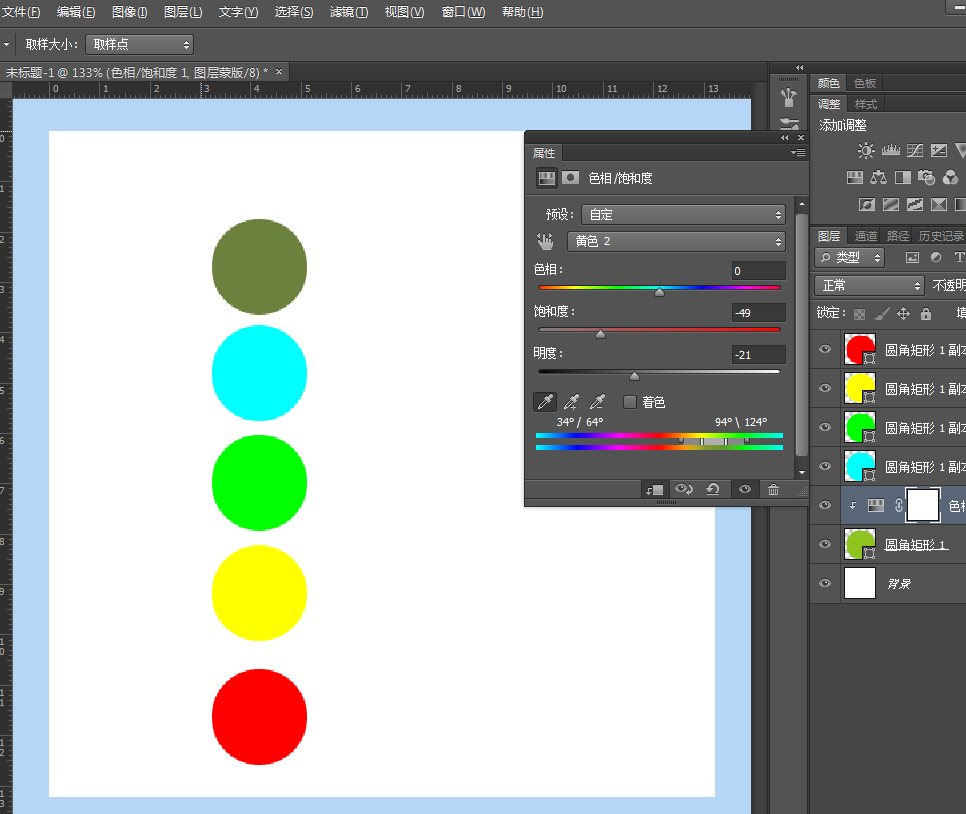Switch to the 样式 tab

tap(866, 104)
